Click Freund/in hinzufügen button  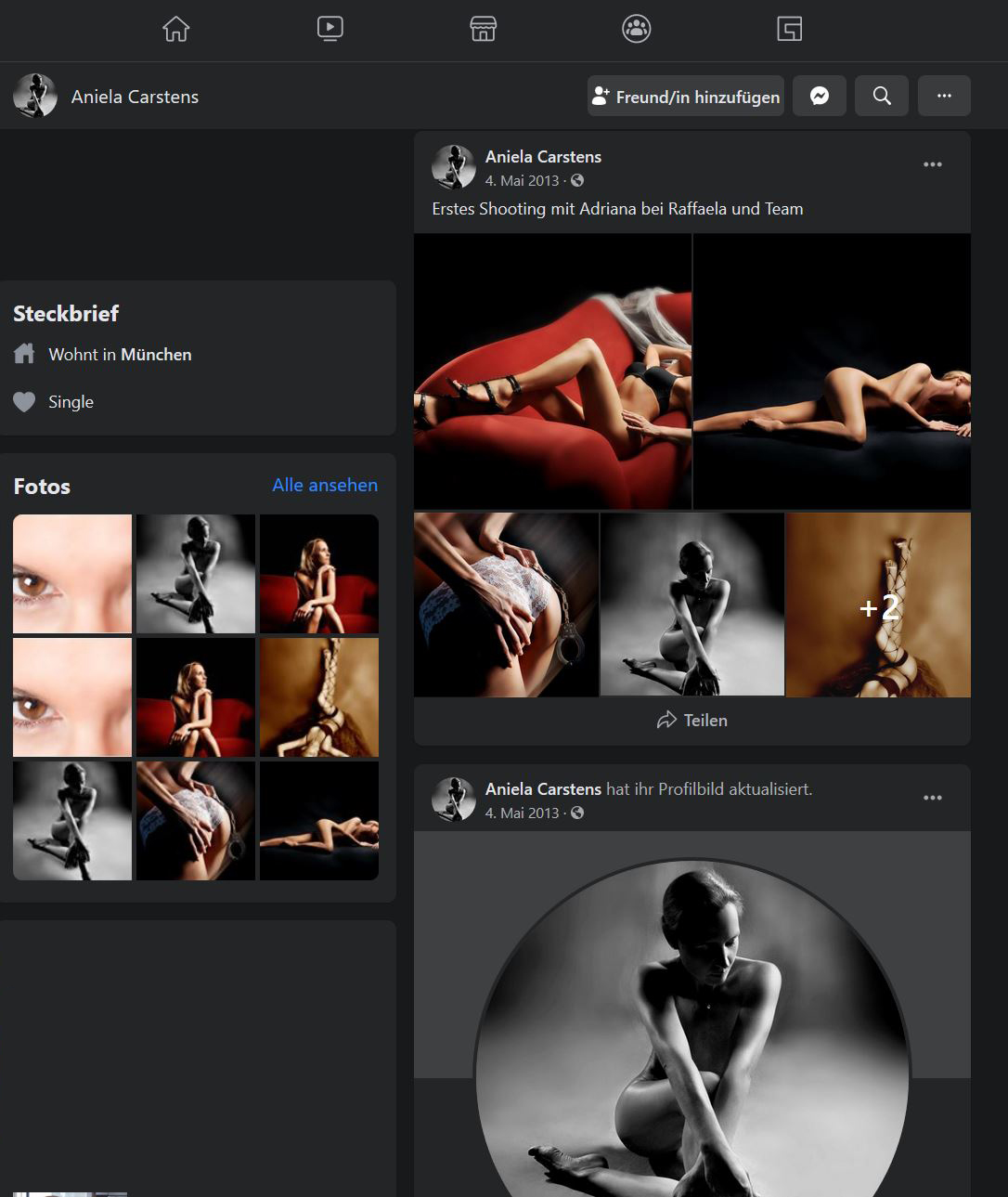(x=686, y=96)
